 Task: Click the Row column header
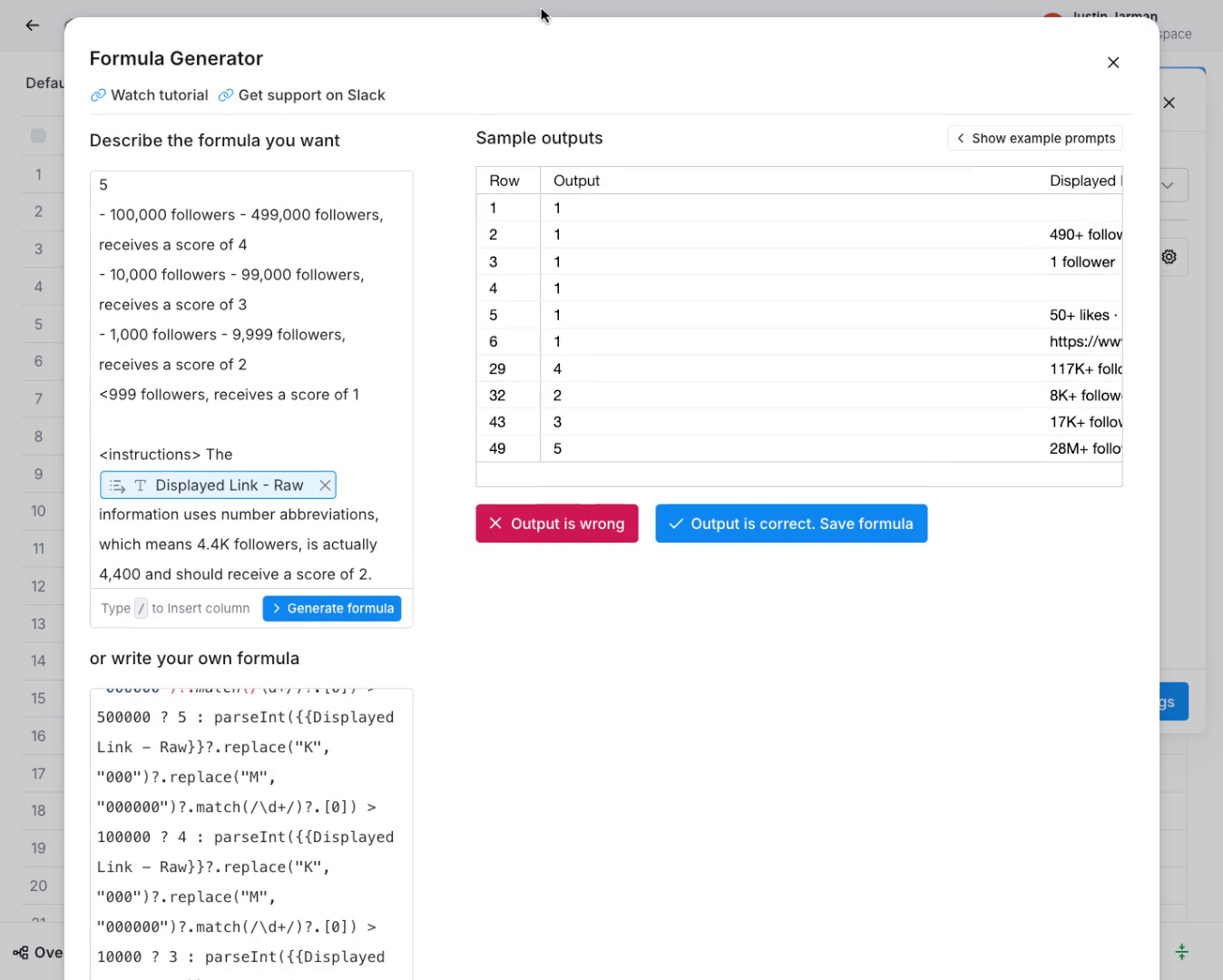tap(508, 181)
